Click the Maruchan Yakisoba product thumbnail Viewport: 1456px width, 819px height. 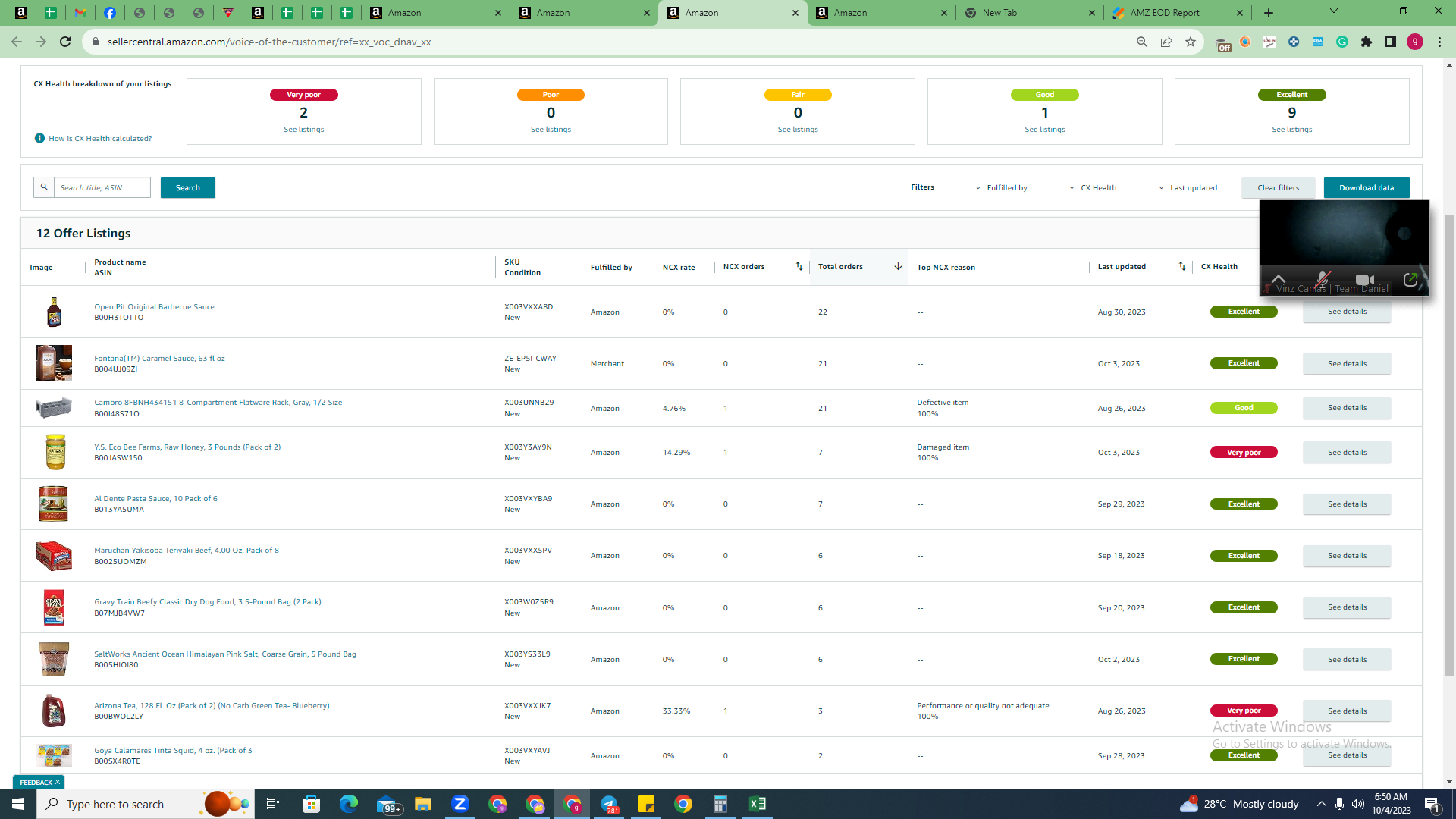coord(54,556)
